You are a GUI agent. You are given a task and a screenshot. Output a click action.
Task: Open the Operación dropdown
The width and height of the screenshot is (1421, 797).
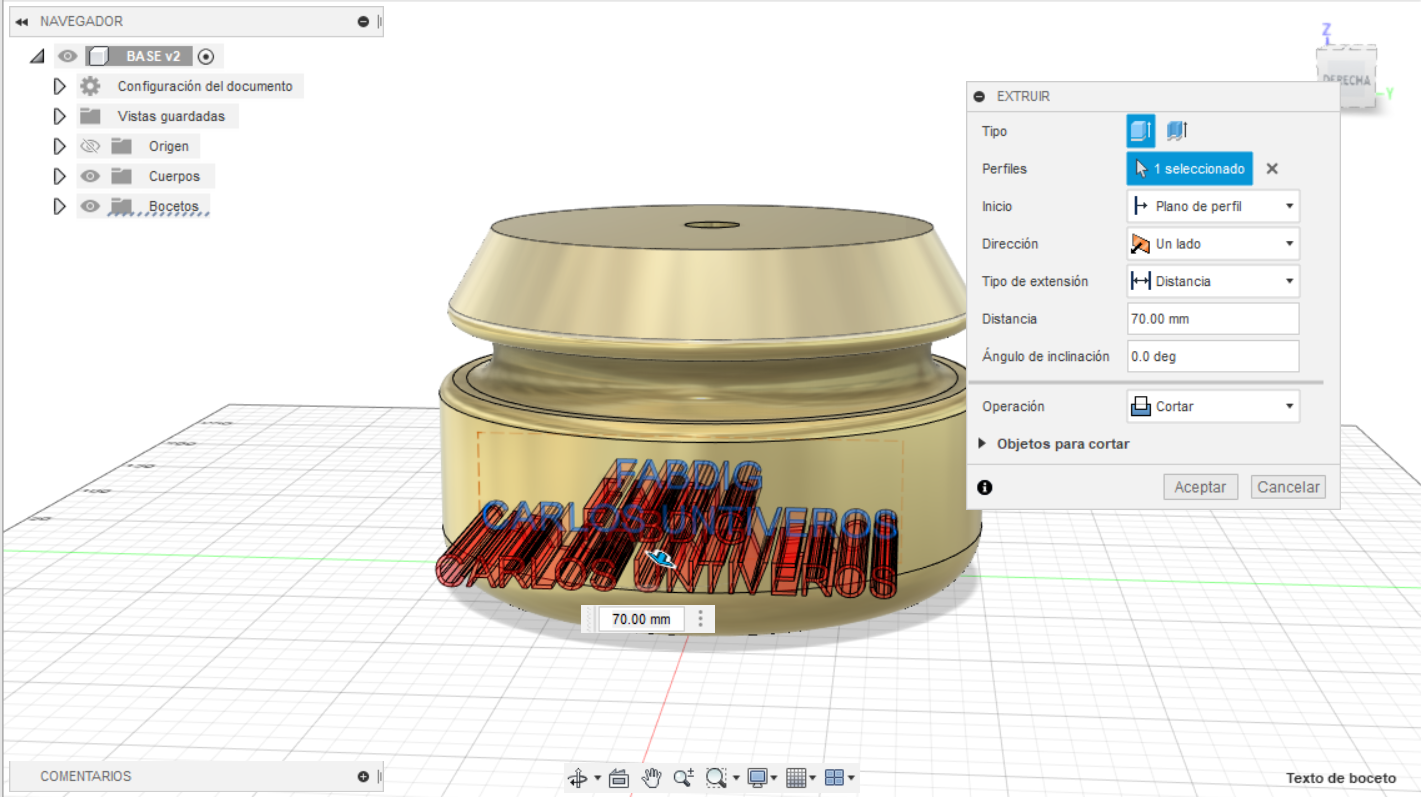pos(1213,406)
